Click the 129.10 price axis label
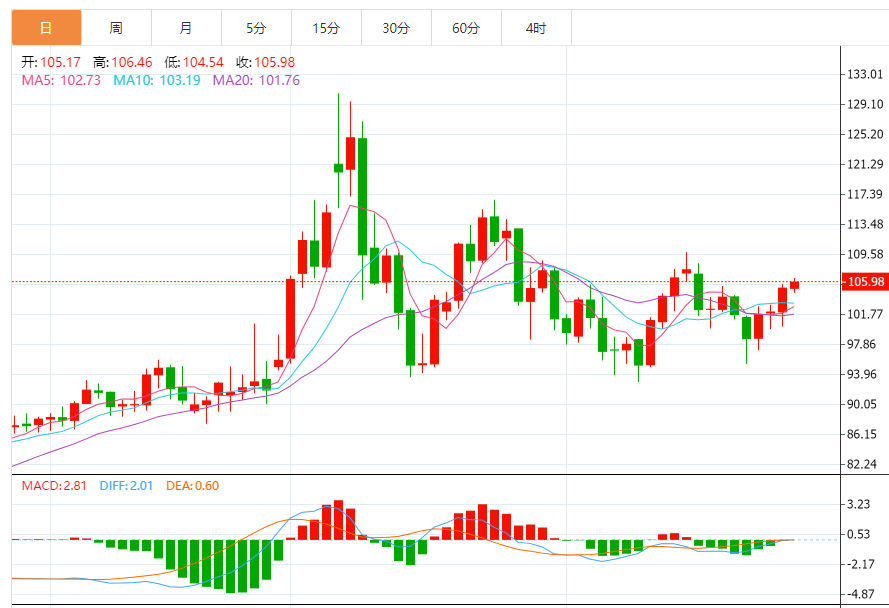The image size is (889, 608). (x=865, y=104)
